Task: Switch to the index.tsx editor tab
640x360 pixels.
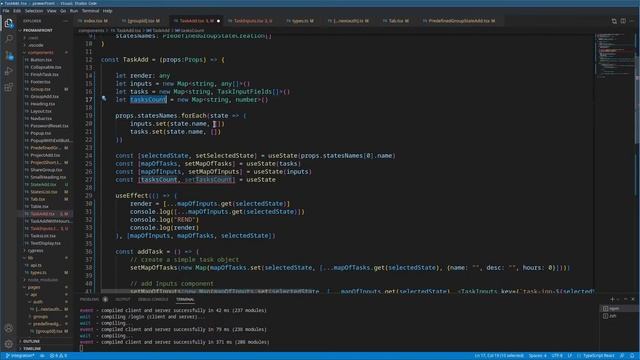Action: [x=96, y=21]
